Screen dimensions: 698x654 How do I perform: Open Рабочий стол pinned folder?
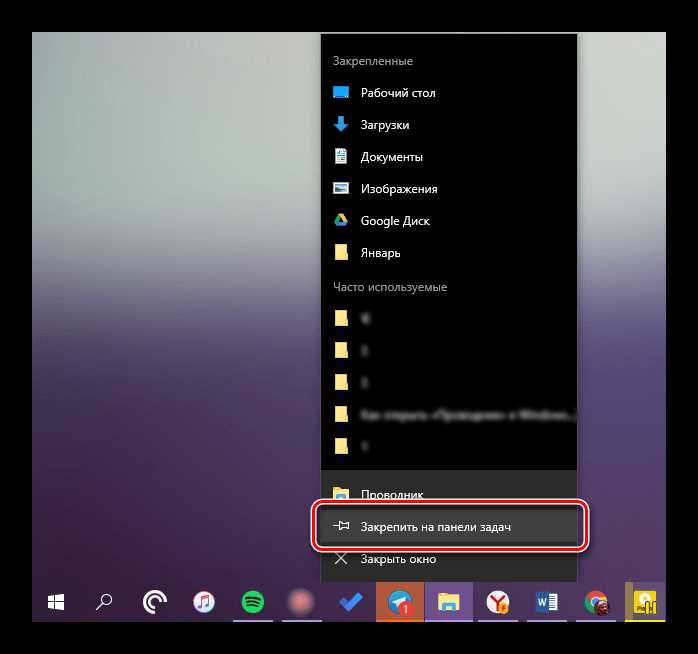pos(449,93)
